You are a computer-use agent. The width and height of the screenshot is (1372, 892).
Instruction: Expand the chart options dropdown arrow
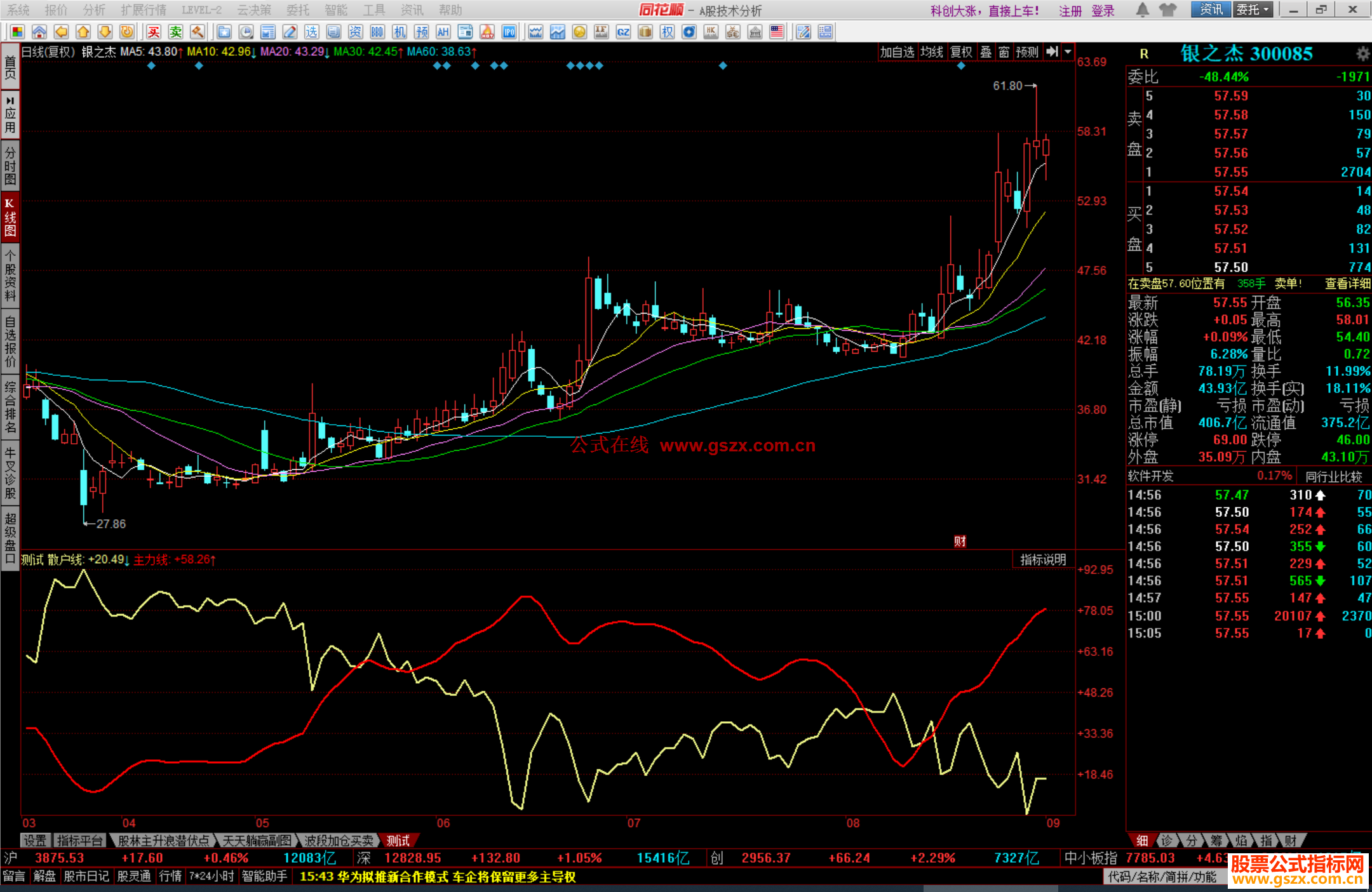(x=1068, y=52)
